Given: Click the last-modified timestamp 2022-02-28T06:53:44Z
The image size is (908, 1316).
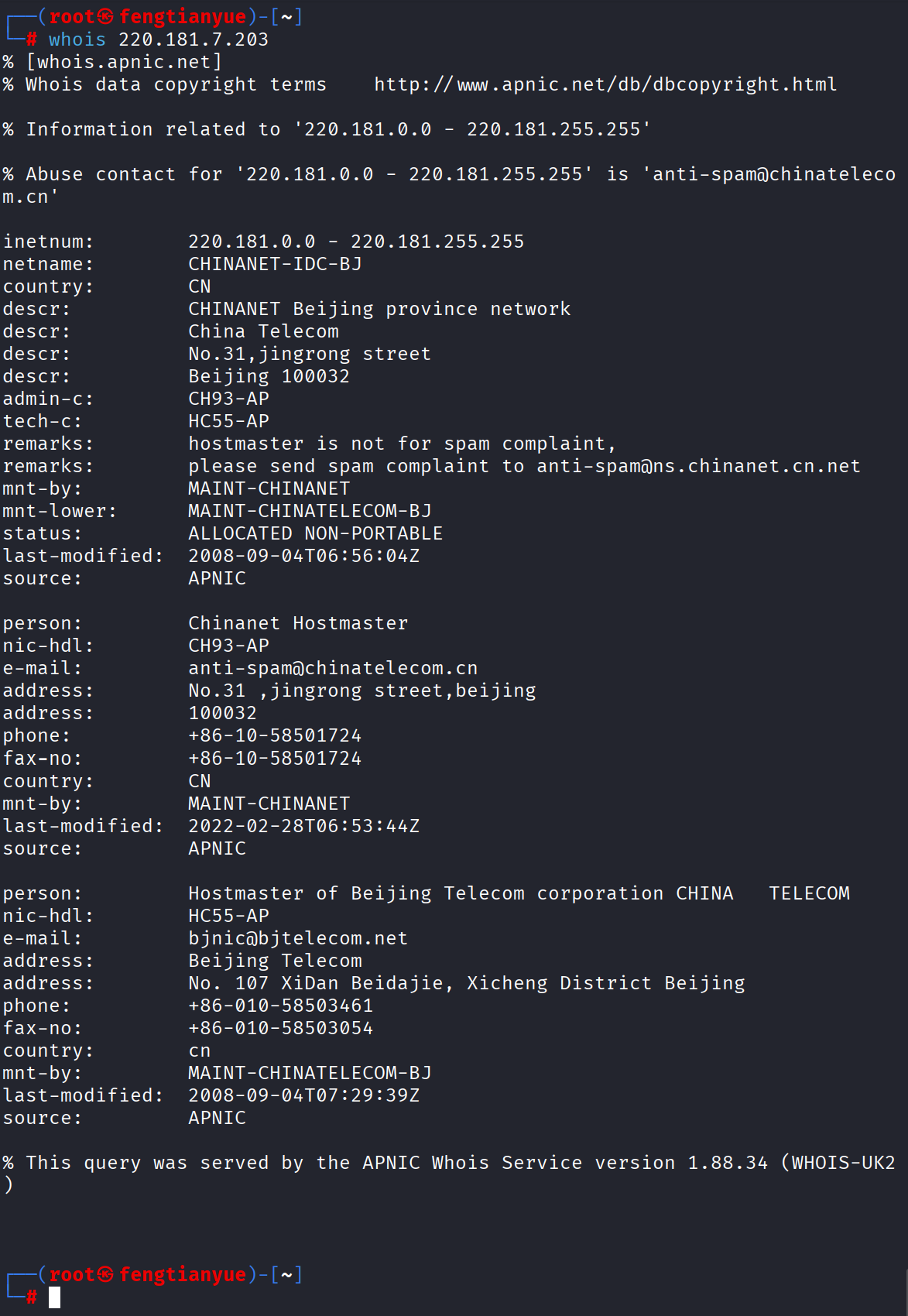Looking at the screenshot, I should (x=303, y=826).
